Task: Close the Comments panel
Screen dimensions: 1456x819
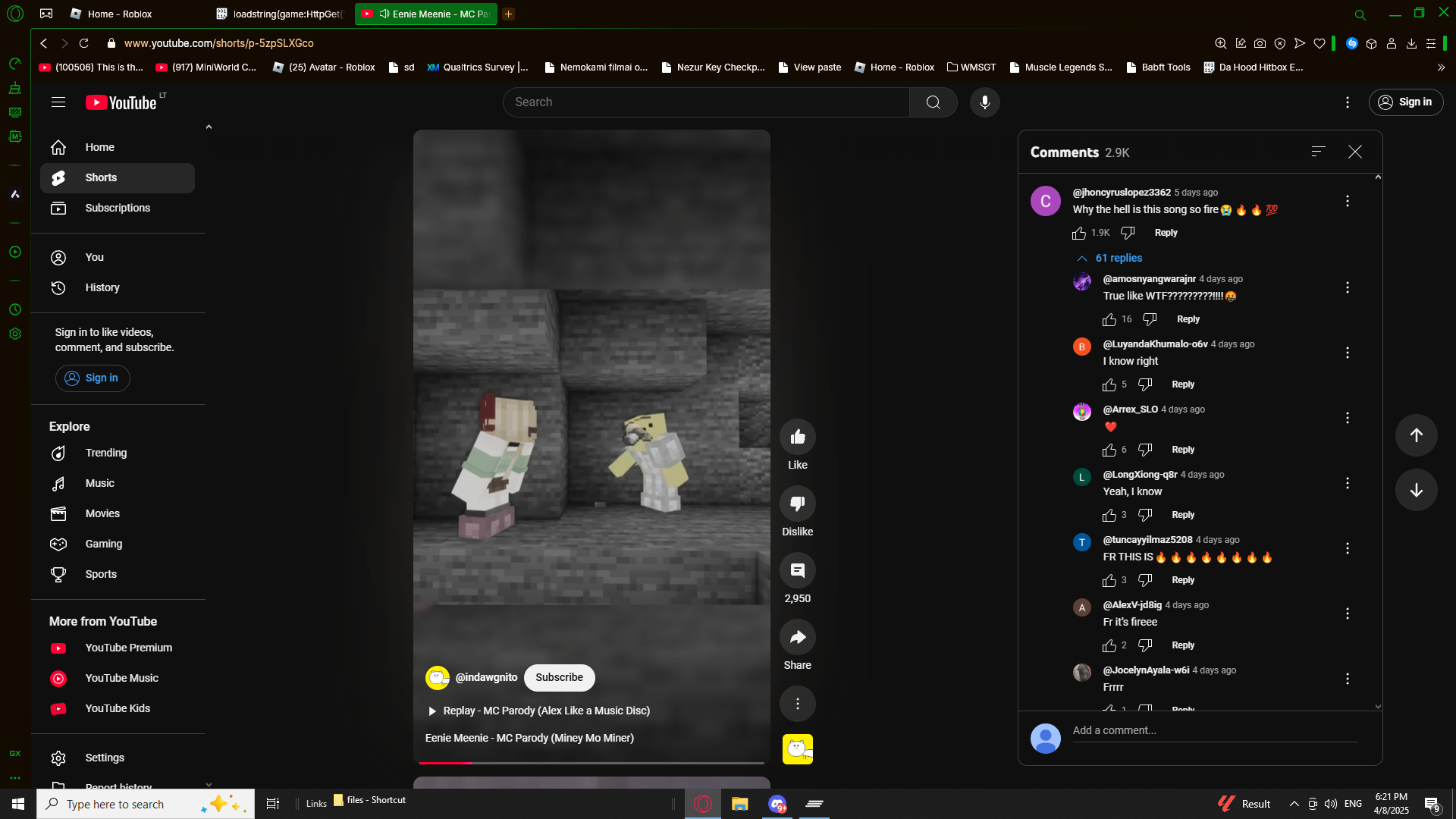Action: pyautogui.click(x=1354, y=152)
